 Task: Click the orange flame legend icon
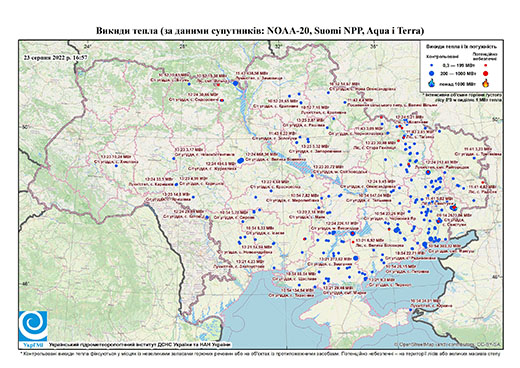tap(486, 83)
